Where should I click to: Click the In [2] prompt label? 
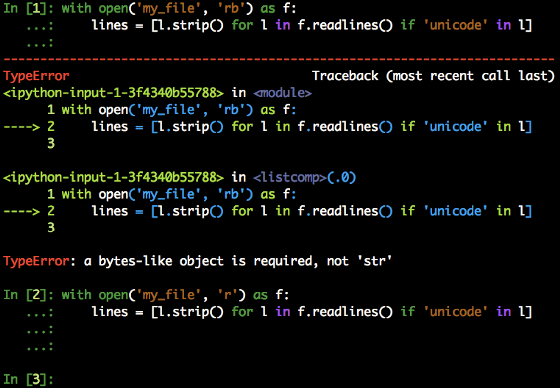click(x=29, y=295)
